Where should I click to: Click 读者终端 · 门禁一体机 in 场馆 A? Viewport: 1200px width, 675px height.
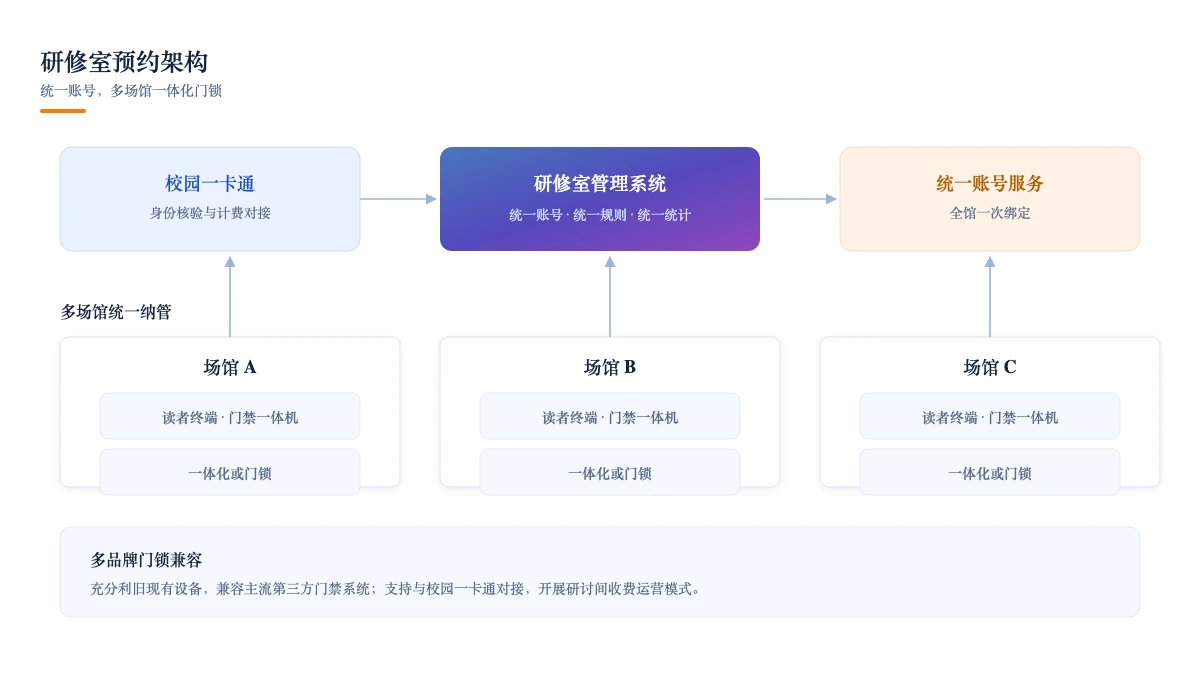[x=230, y=416]
